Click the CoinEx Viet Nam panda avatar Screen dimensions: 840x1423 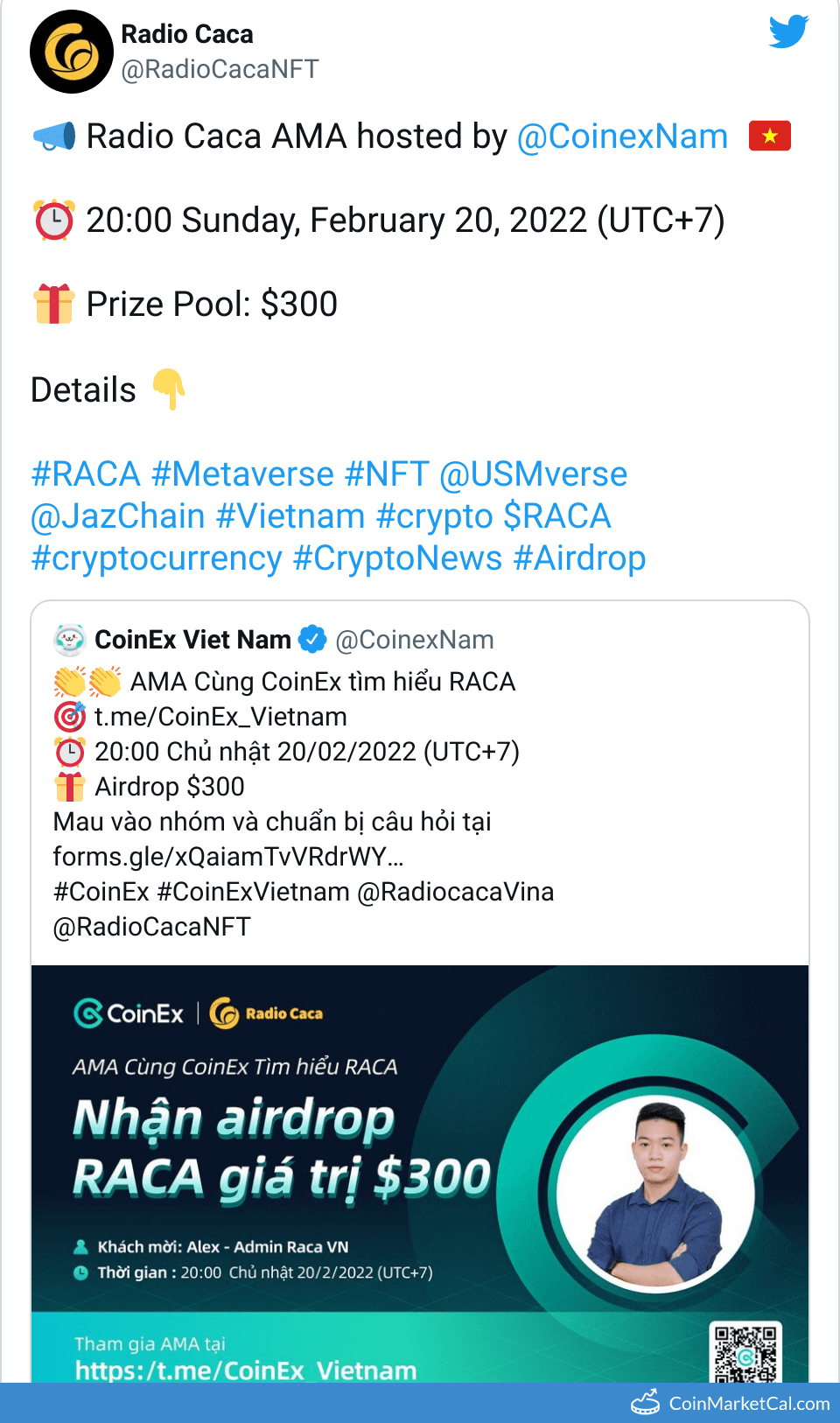pyautogui.click(x=68, y=640)
